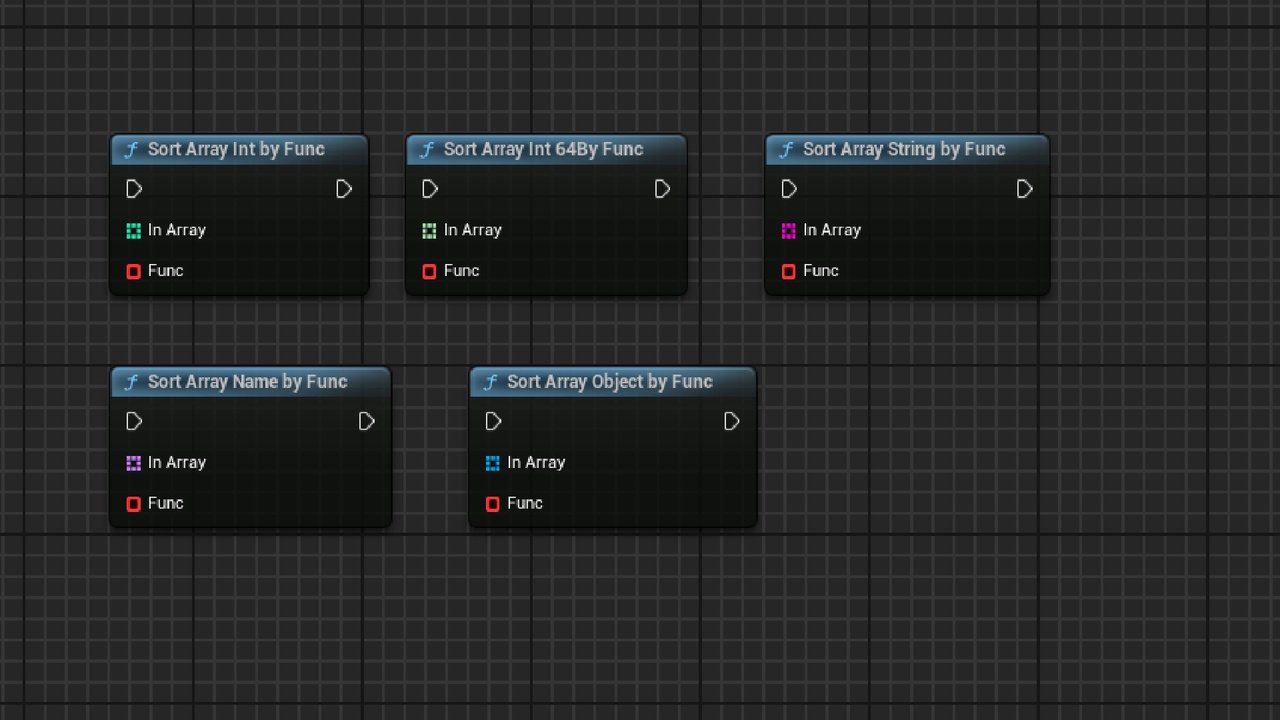Click function icon on Sort Array String by Func
Image resolution: width=1280 pixels, height=720 pixels.
[x=786, y=150]
